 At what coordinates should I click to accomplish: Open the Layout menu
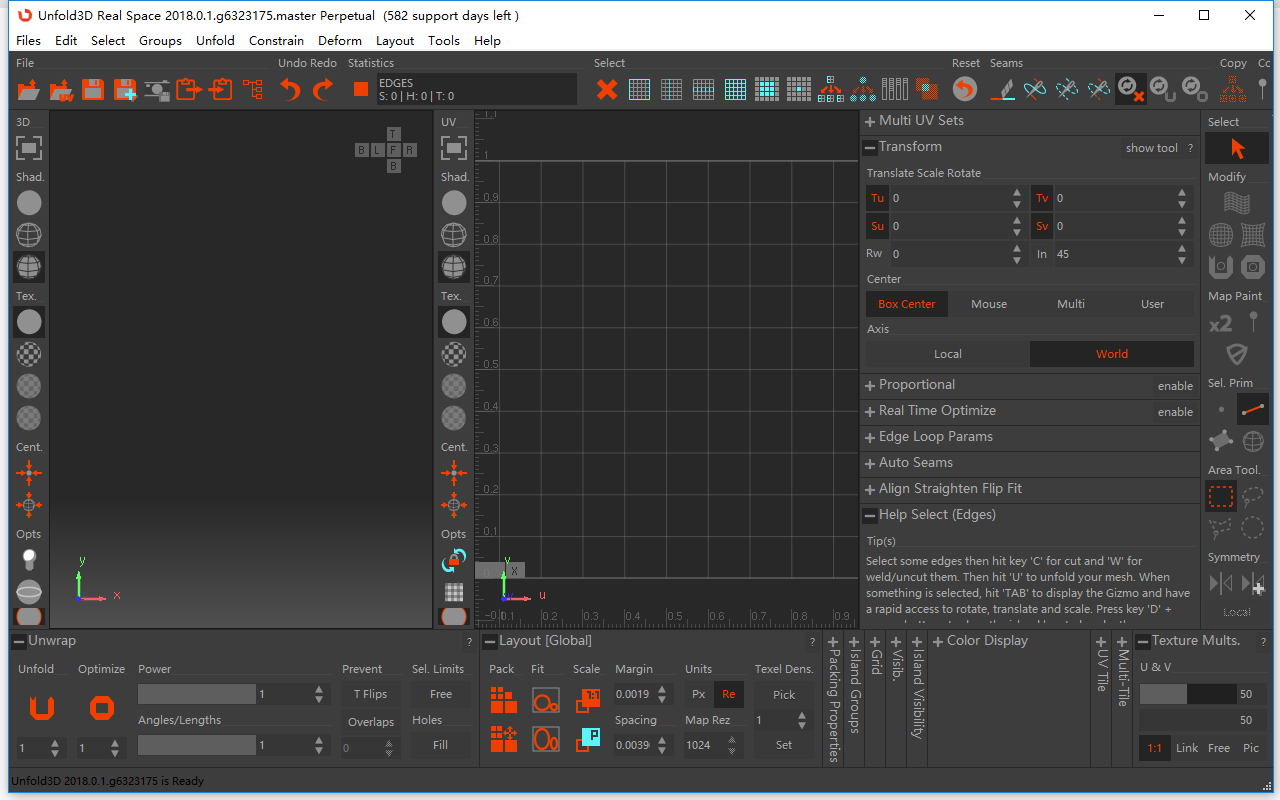[x=395, y=41]
